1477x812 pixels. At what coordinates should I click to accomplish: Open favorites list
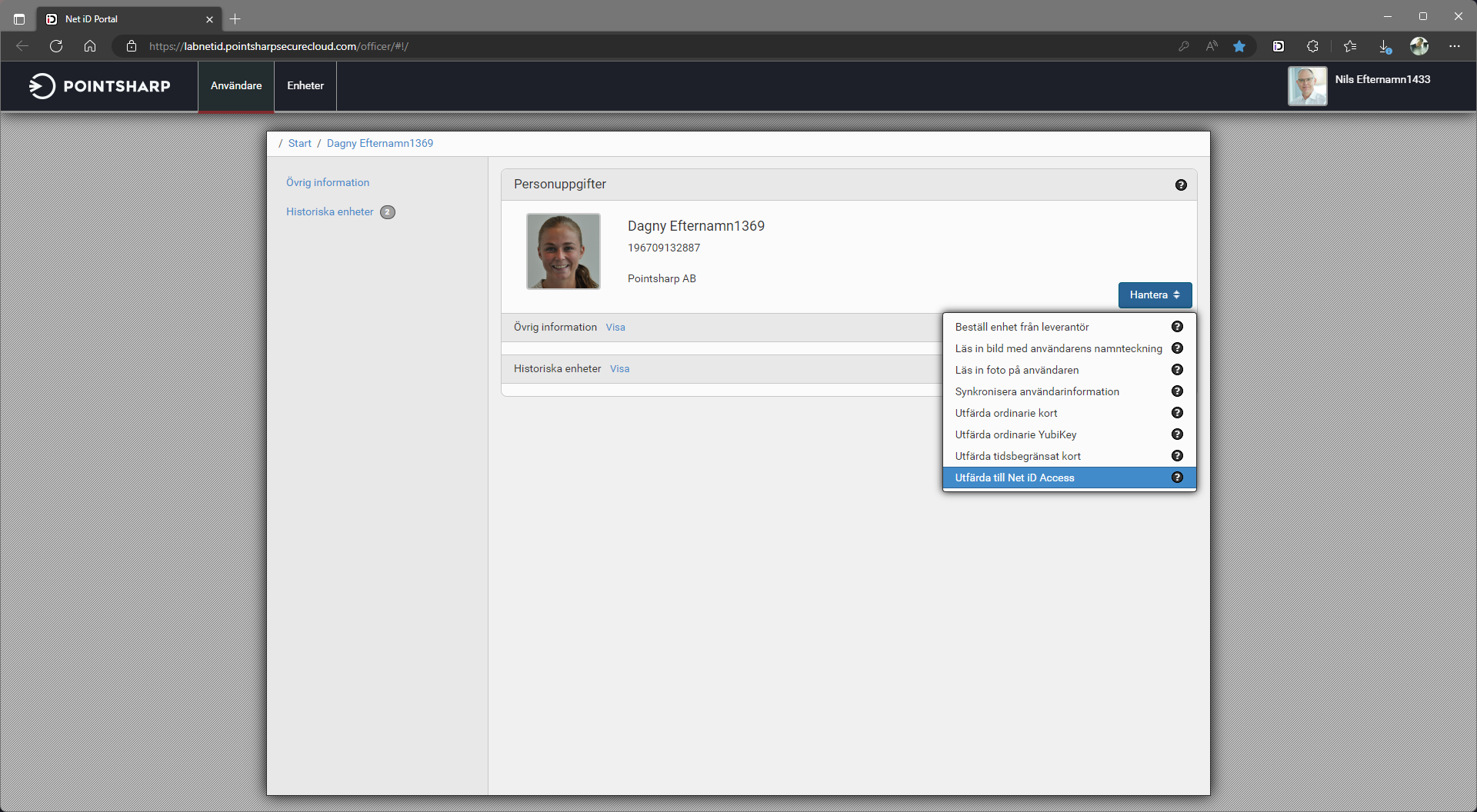[x=1350, y=46]
